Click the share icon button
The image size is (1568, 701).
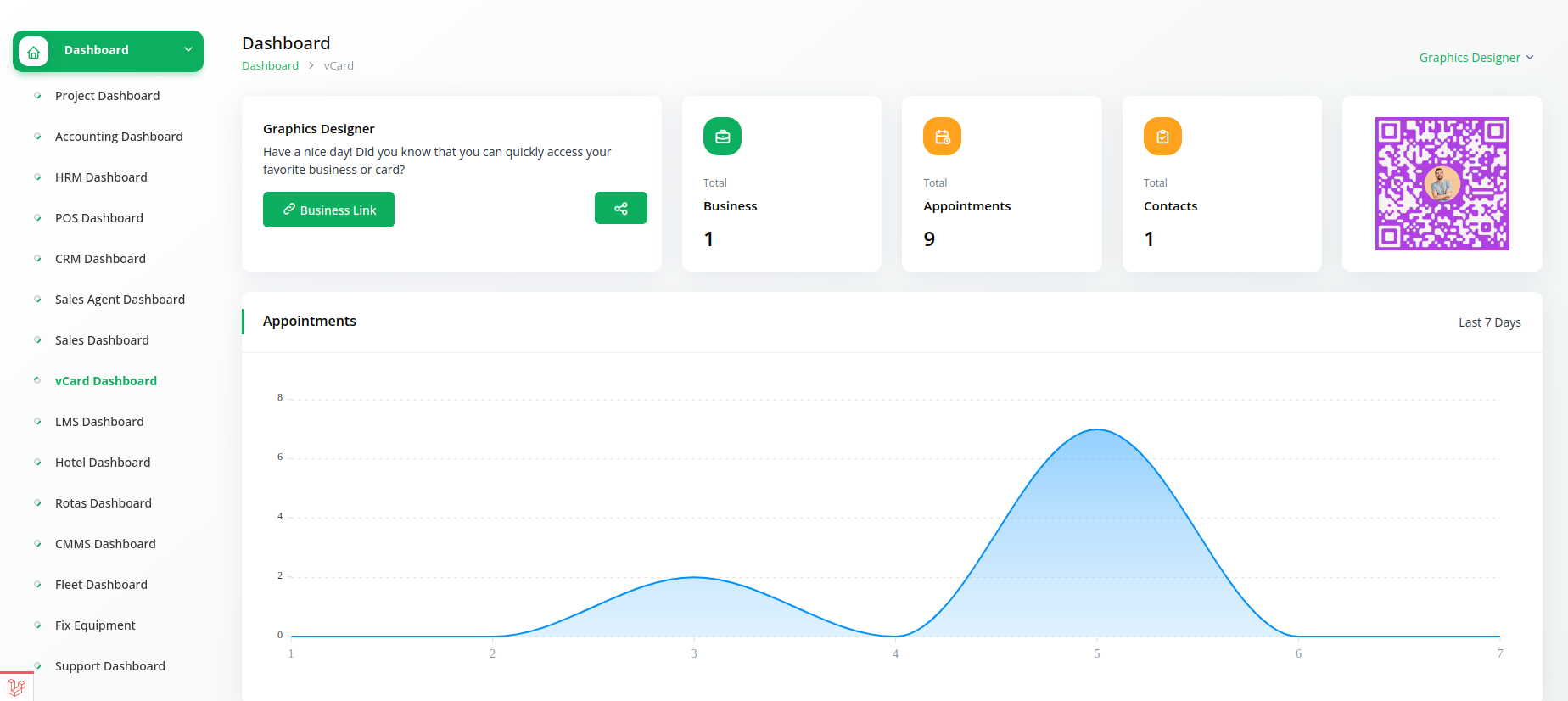point(620,208)
